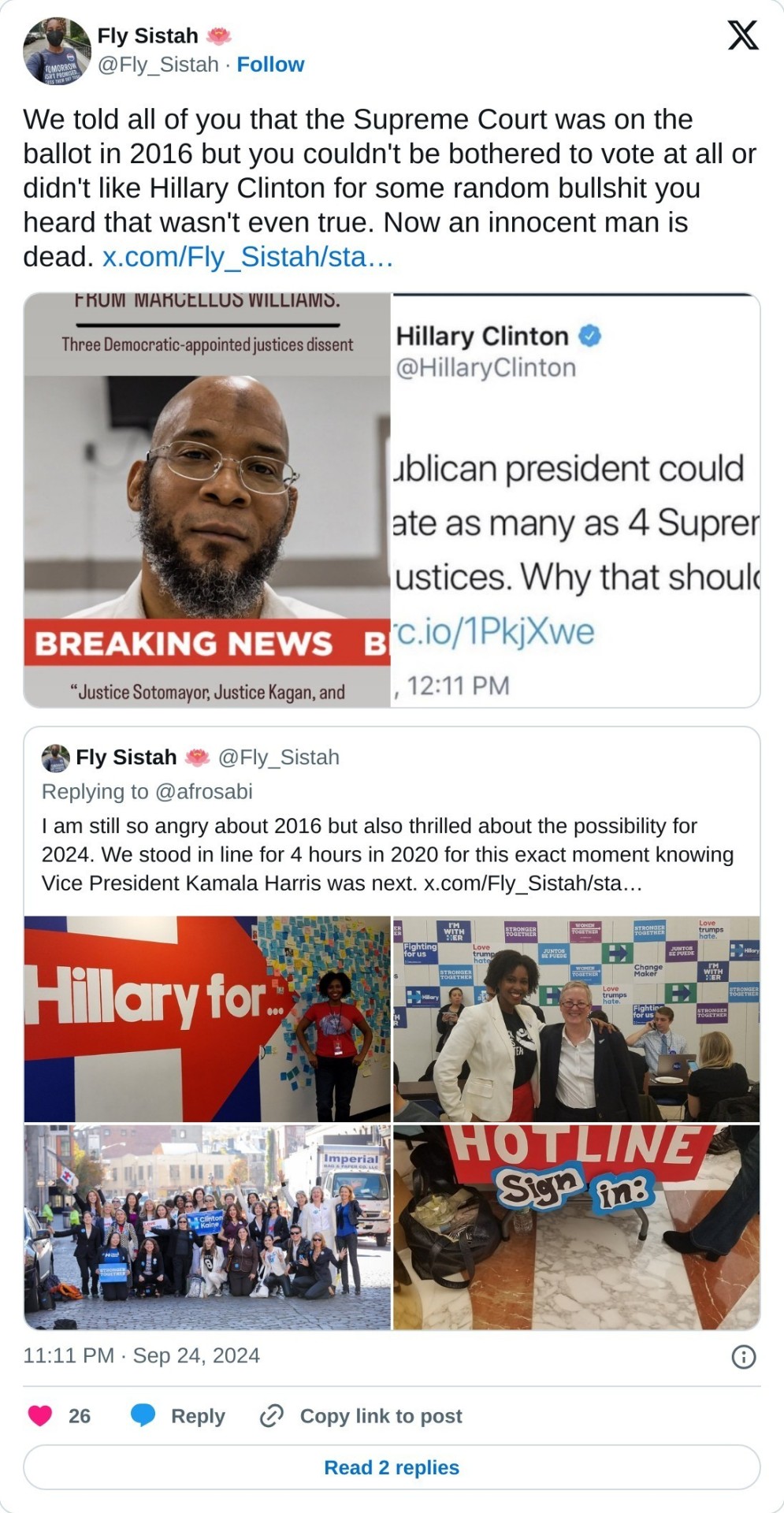Click small avatar in quoted tweet
784x1513 pixels.
coord(55,758)
